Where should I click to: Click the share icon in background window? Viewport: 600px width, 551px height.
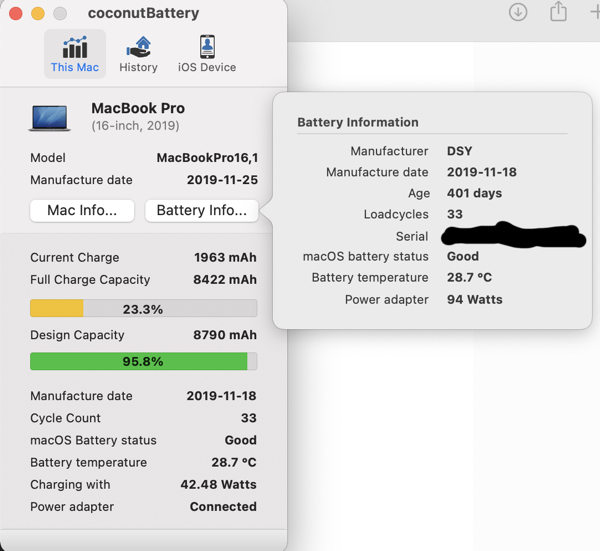click(558, 11)
